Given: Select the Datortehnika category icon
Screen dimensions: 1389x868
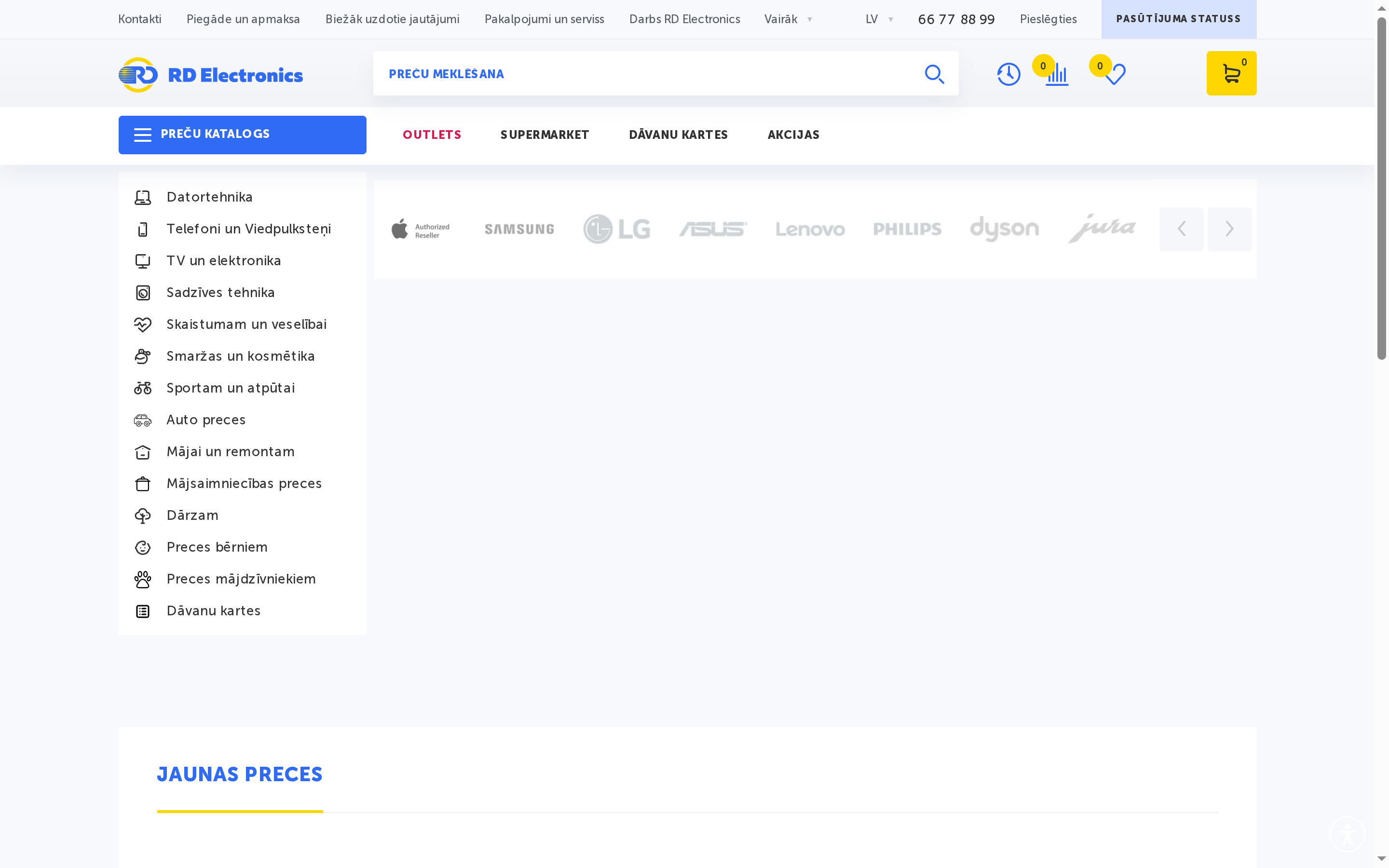Looking at the screenshot, I should (x=142, y=197).
